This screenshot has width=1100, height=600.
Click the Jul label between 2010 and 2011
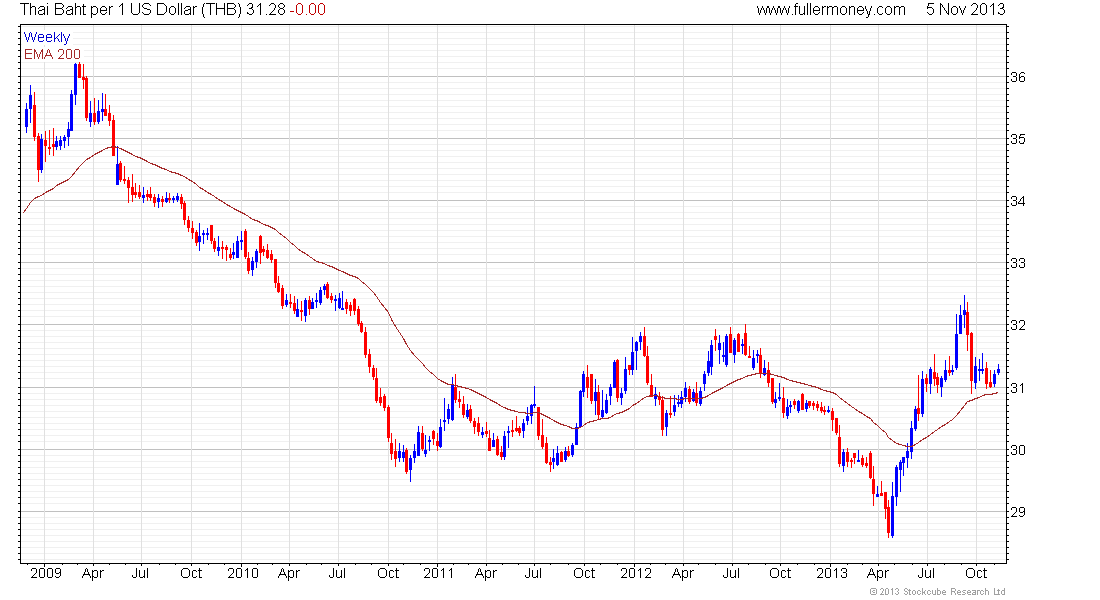[x=337, y=573]
